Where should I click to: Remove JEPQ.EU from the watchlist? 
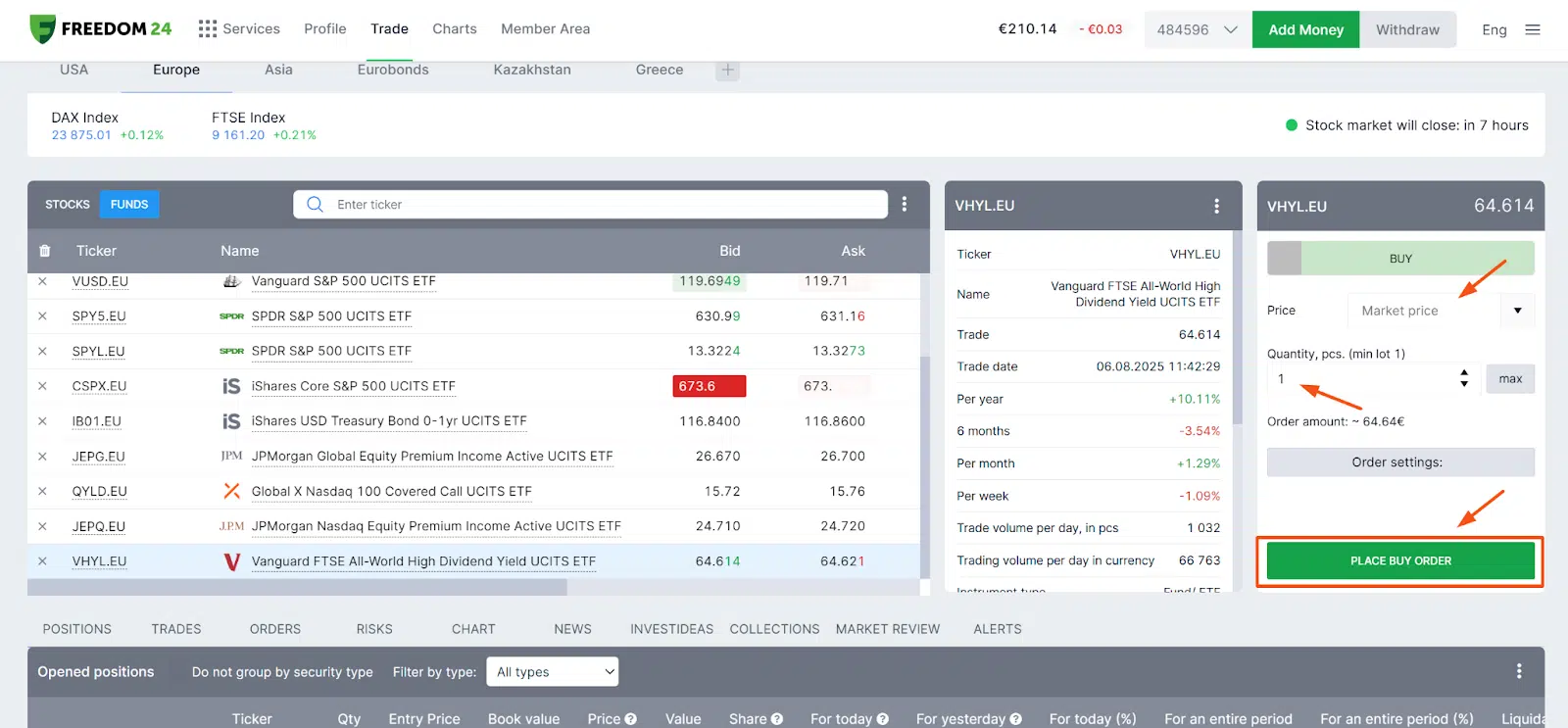[42, 526]
